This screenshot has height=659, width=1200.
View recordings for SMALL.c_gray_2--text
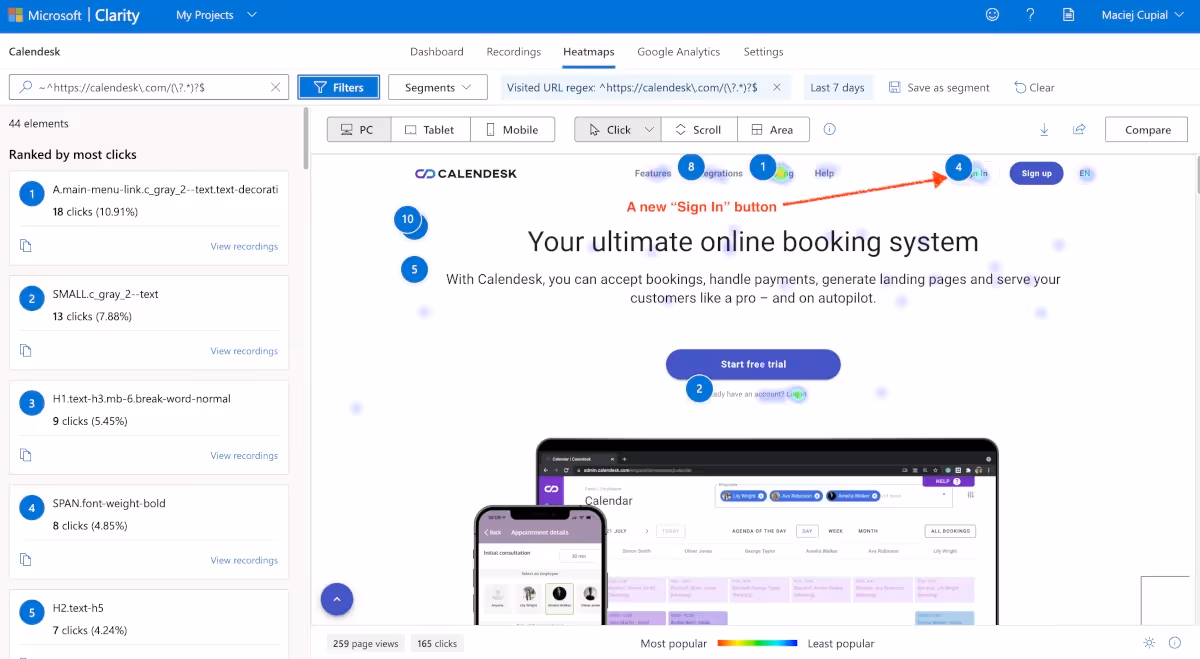[244, 351]
